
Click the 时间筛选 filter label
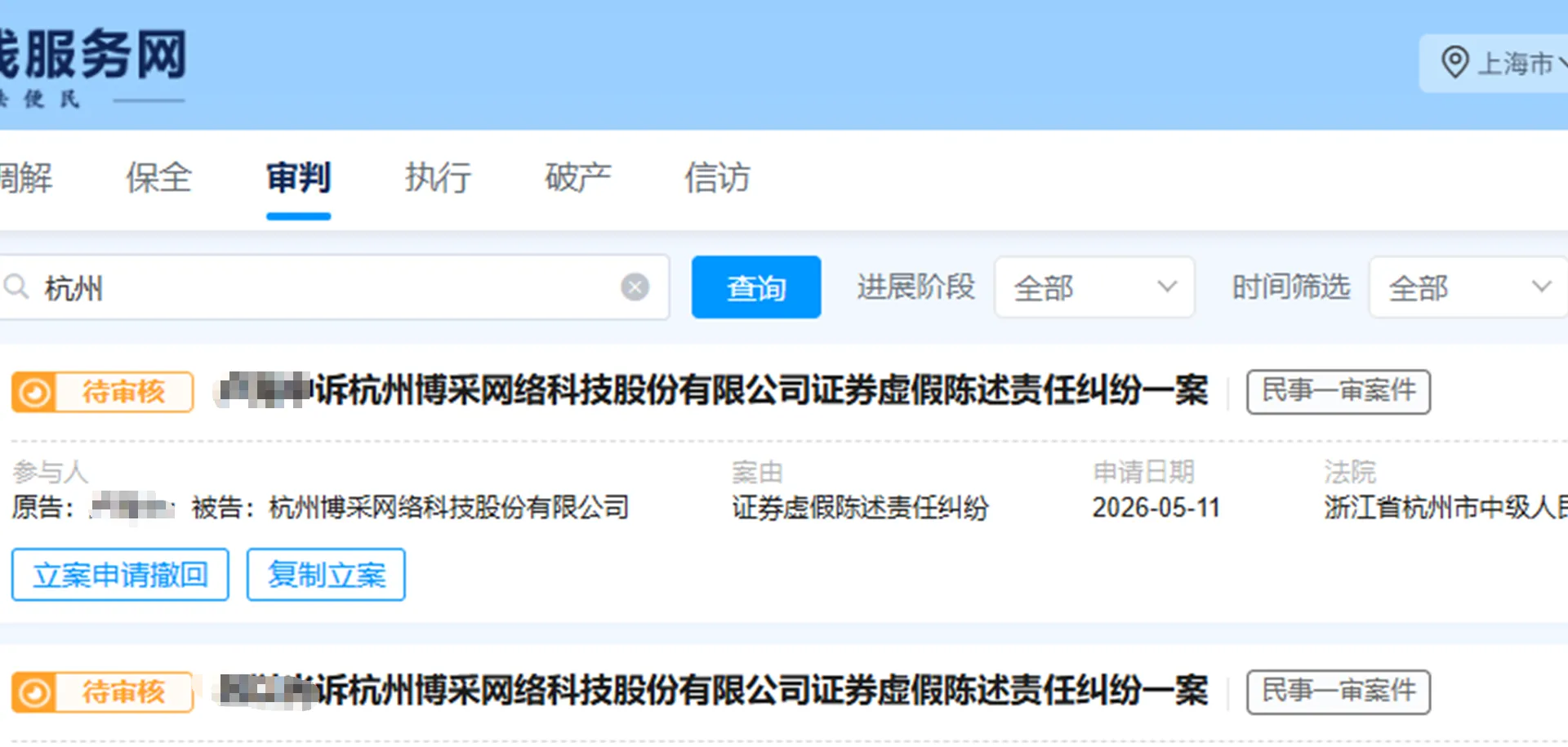tap(1290, 287)
